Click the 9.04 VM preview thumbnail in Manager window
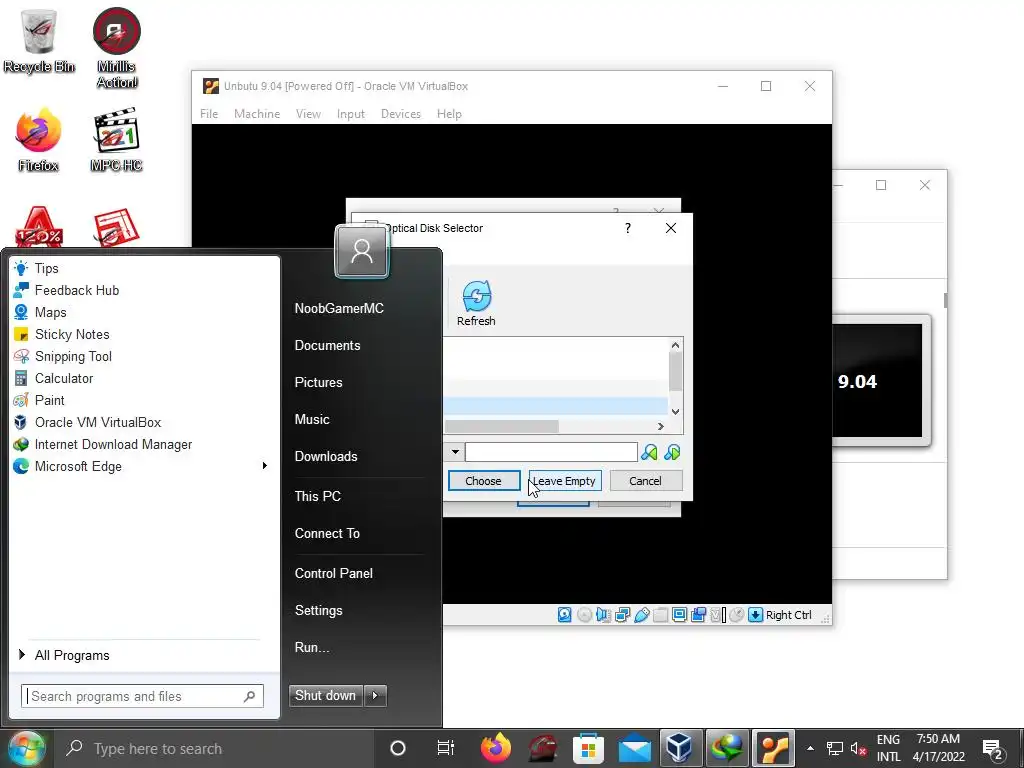1024x768 pixels. 880,380
